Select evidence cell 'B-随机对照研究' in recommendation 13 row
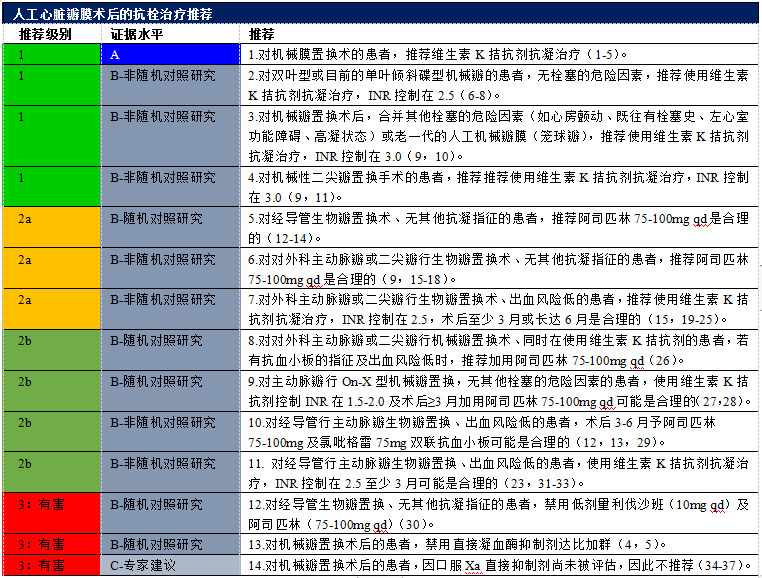Image resolution: width=762 pixels, height=578 pixels. (171, 544)
